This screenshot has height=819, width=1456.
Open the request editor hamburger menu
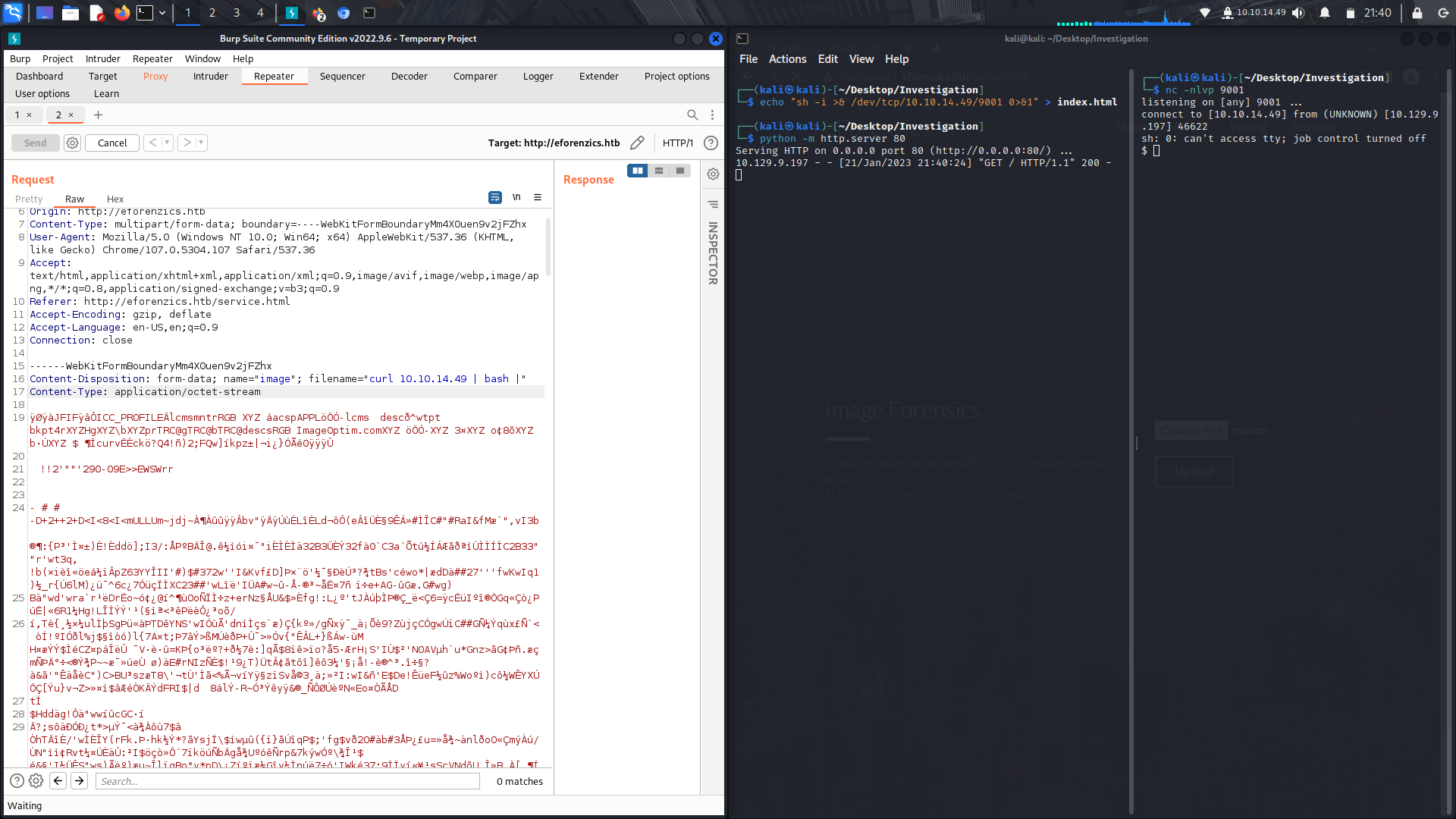click(x=538, y=197)
